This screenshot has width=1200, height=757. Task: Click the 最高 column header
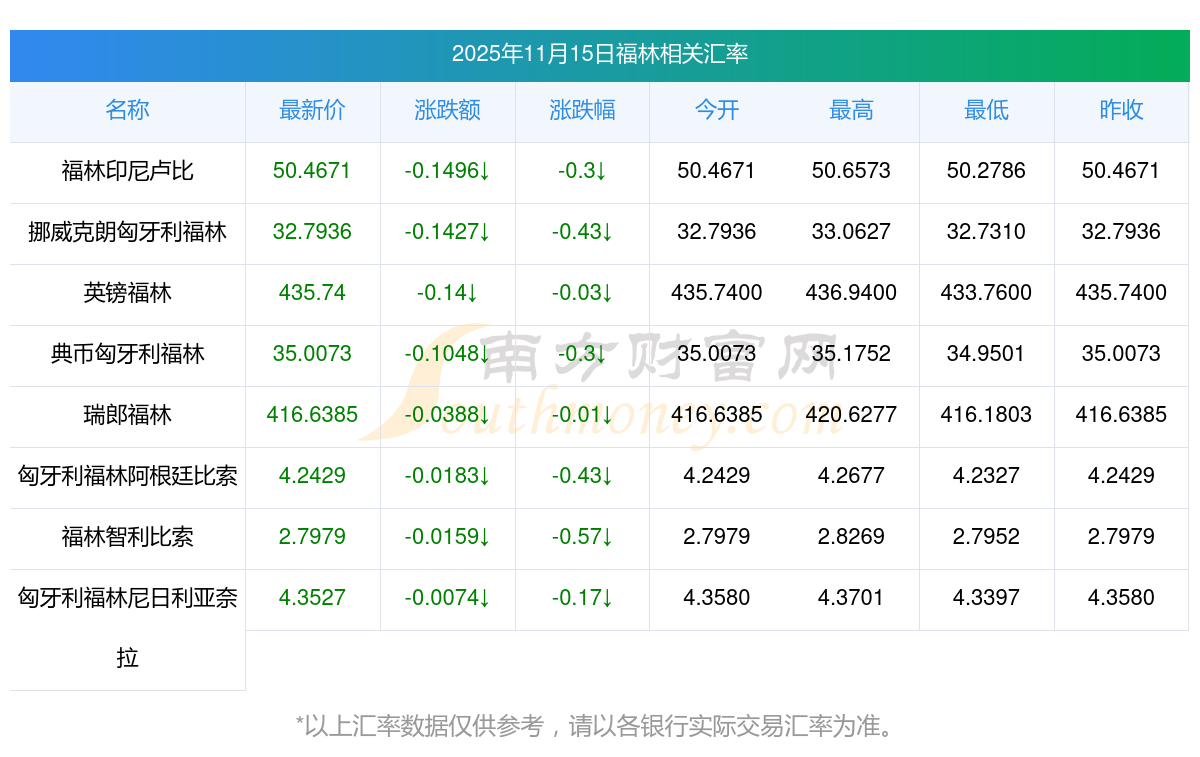coord(851,111)
